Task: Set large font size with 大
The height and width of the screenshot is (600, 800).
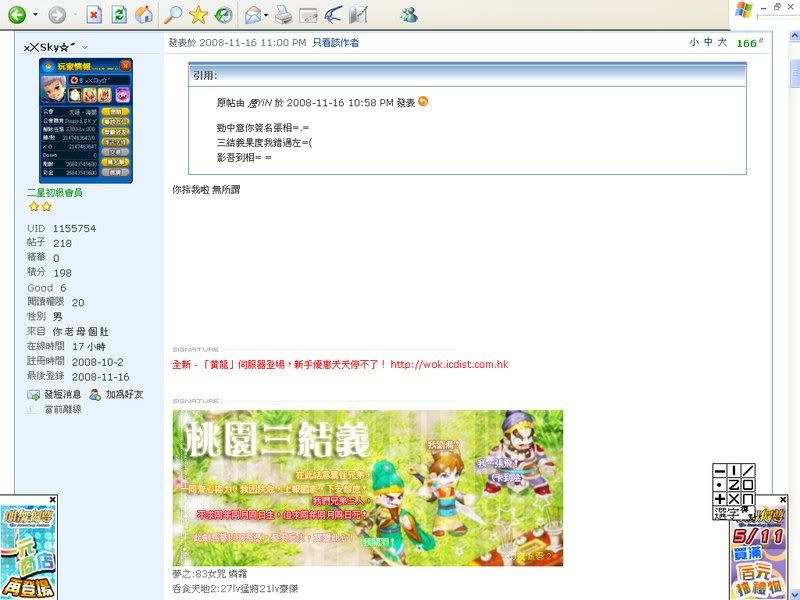Action: [x=722, y=42]
